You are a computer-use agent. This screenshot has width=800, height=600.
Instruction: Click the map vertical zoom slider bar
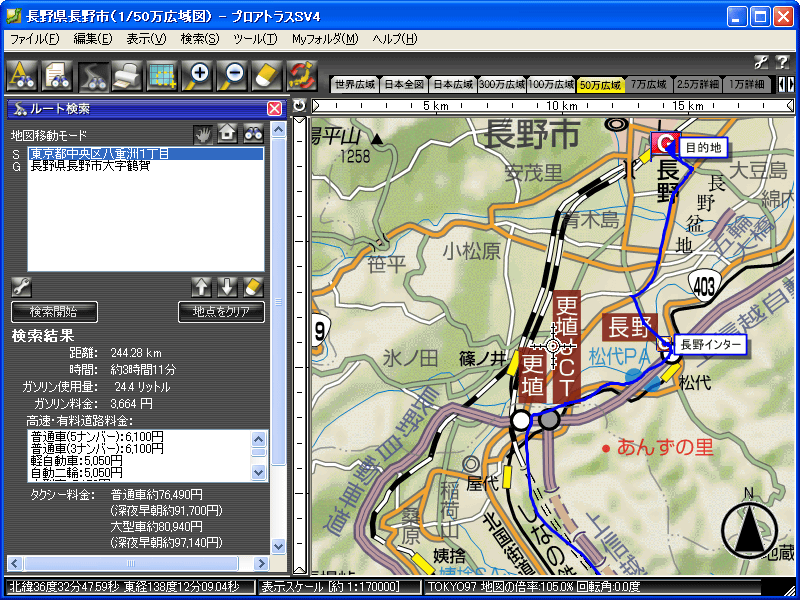tap(299, 345)
